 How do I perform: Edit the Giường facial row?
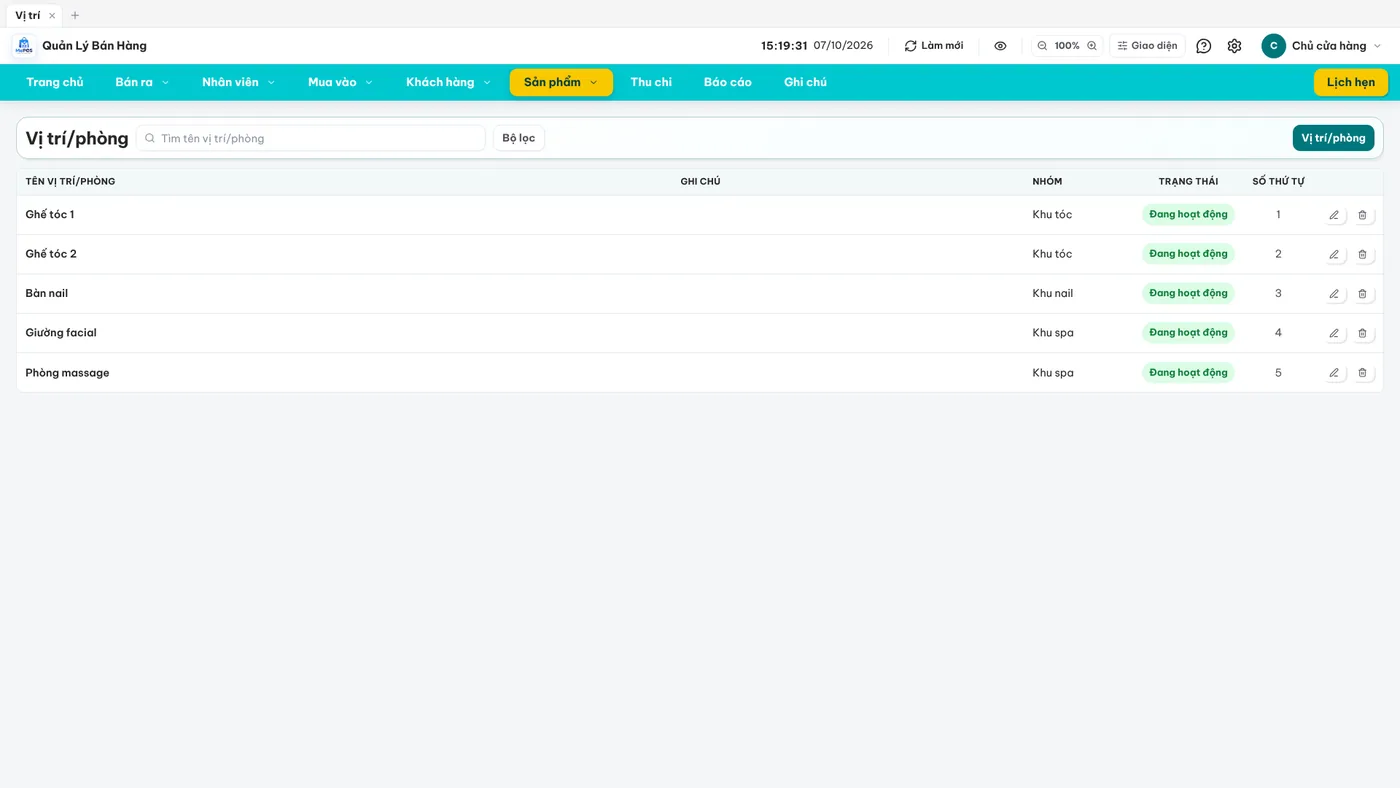[x=1334, y=333]
